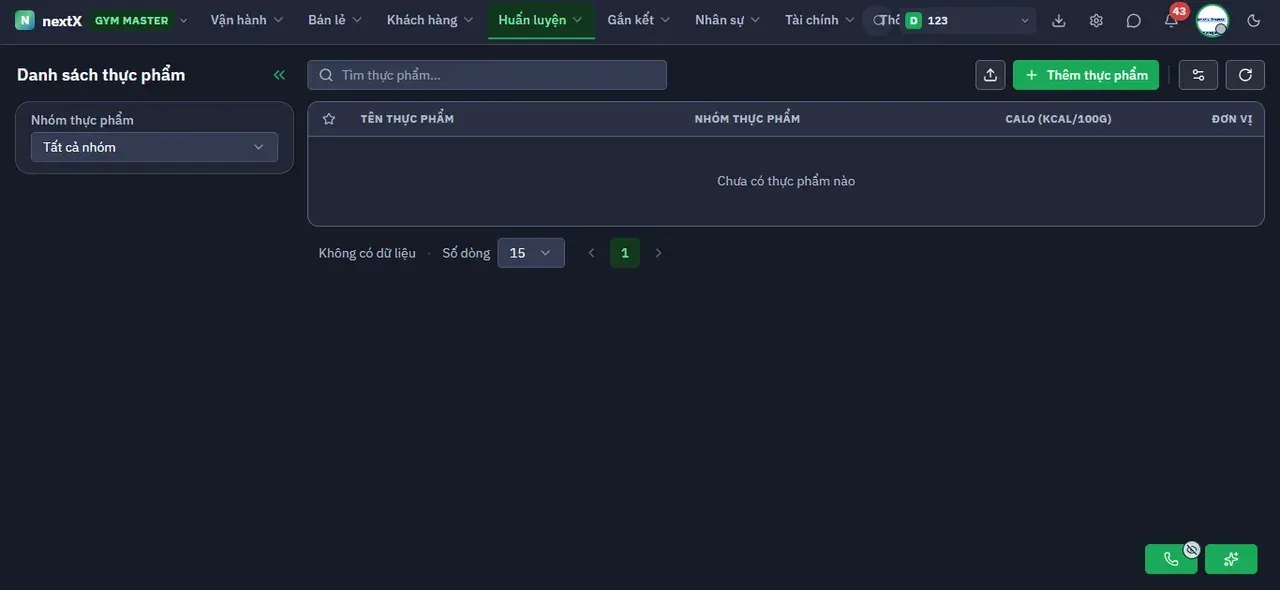
Task: Open the chat messages icon
Action: tap(1134, 20)
